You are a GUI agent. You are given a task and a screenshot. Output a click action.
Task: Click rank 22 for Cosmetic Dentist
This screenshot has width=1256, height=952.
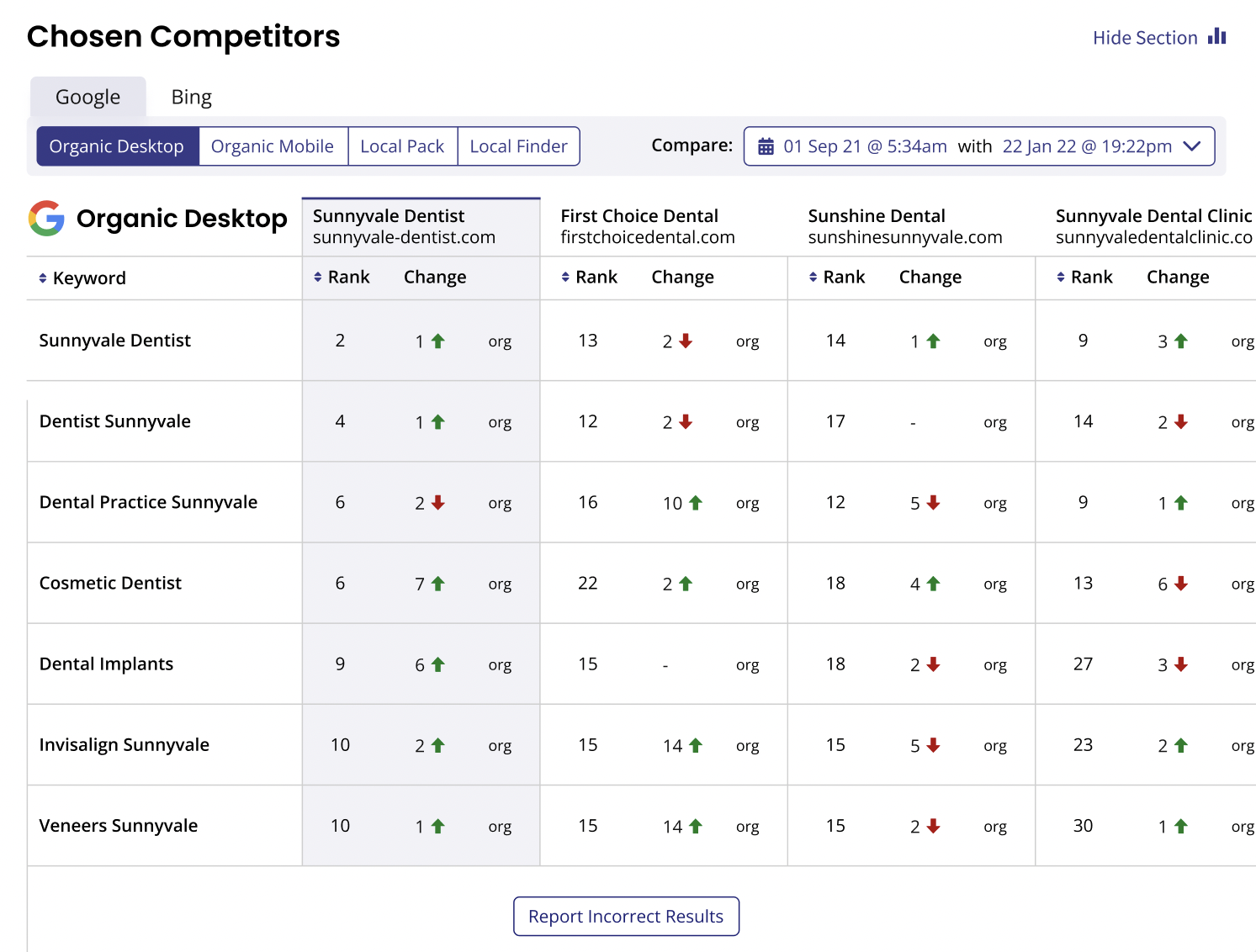tap(588, 583)
